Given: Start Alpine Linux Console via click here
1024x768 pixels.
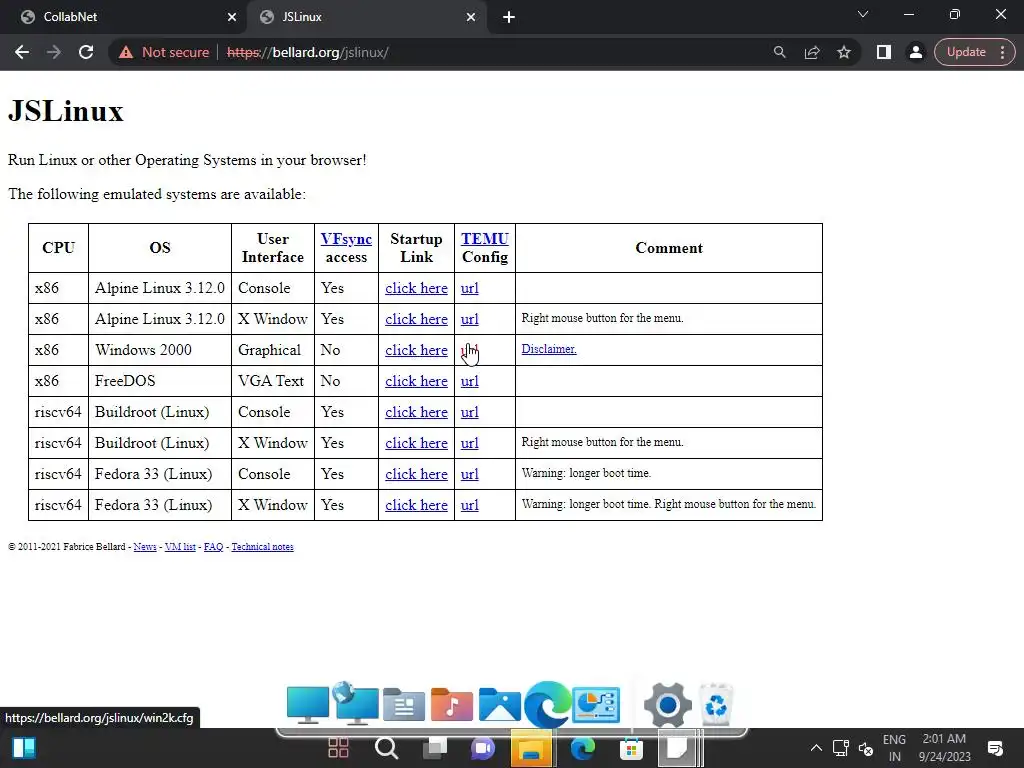Looking at the screenshot, I should pyautogui.click(x=416, y=288).
